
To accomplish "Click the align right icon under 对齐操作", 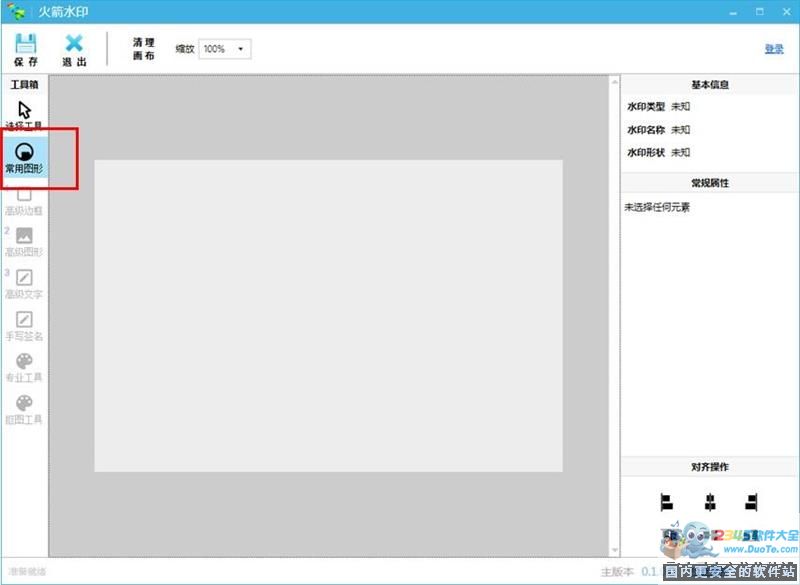I will [x=751, y=501].
